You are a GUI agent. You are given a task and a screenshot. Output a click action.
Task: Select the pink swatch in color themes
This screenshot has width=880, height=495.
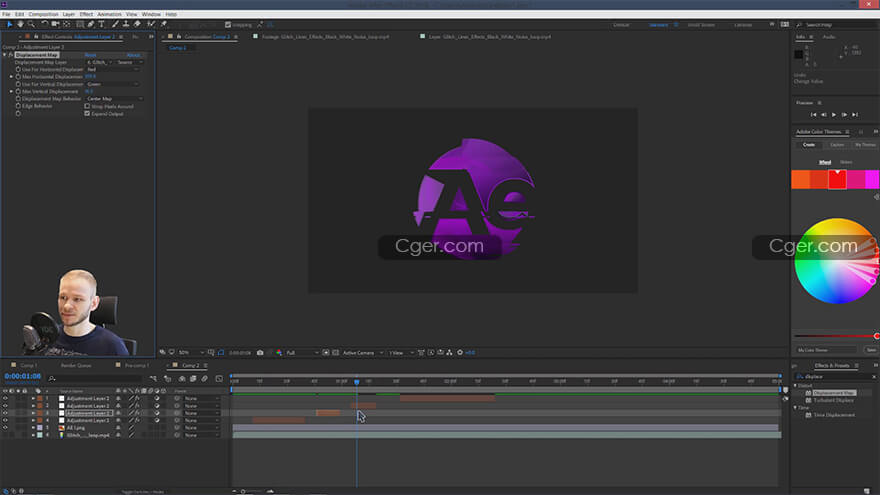[855, 180]
